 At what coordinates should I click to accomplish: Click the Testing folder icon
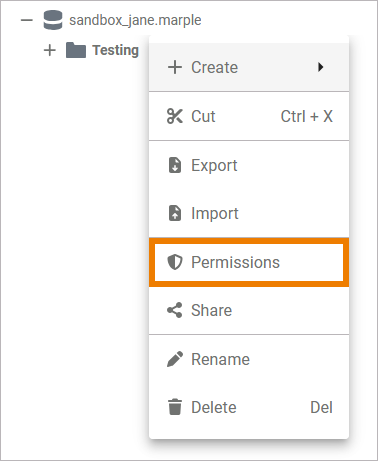(x=76, y=50)
